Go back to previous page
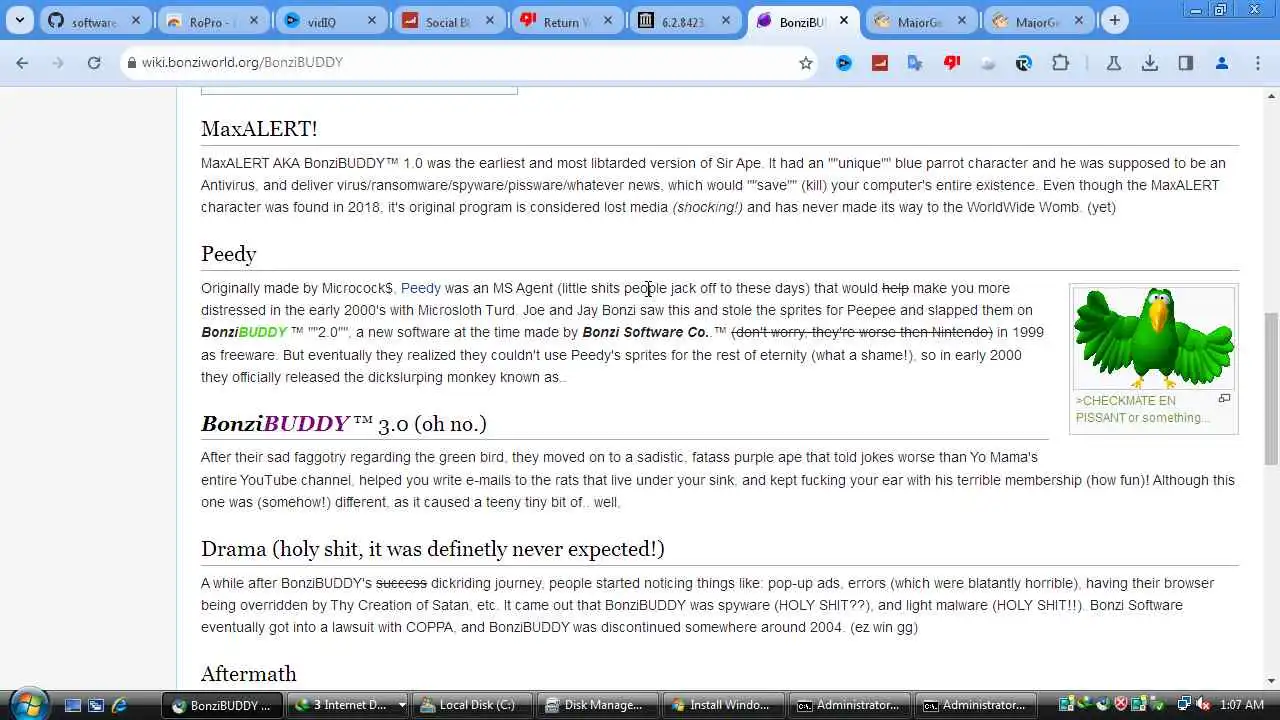Screen dimensions: 1280x720 click(22, 62)
